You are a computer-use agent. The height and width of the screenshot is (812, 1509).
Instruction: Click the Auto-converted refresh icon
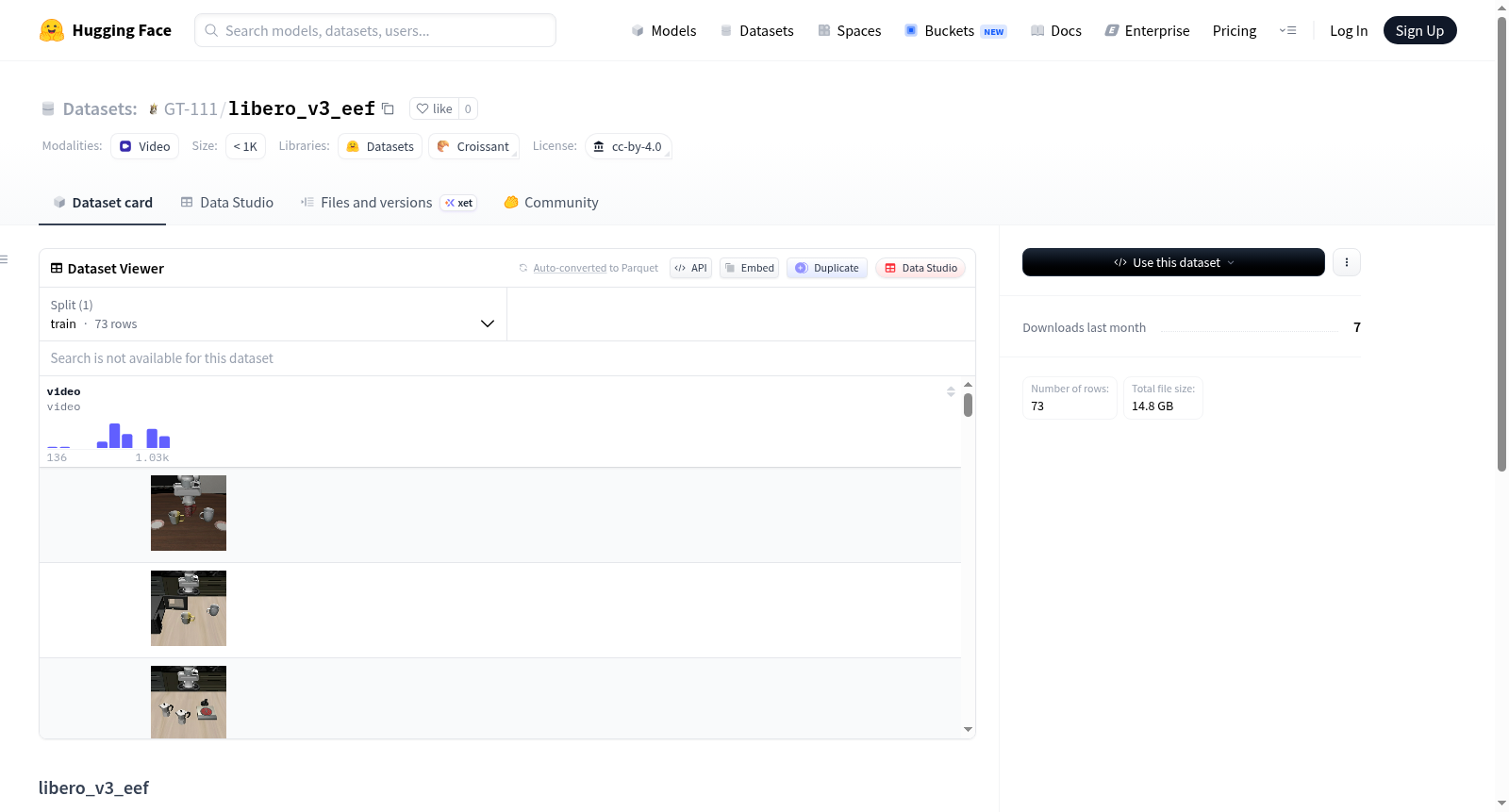point(523,268)
